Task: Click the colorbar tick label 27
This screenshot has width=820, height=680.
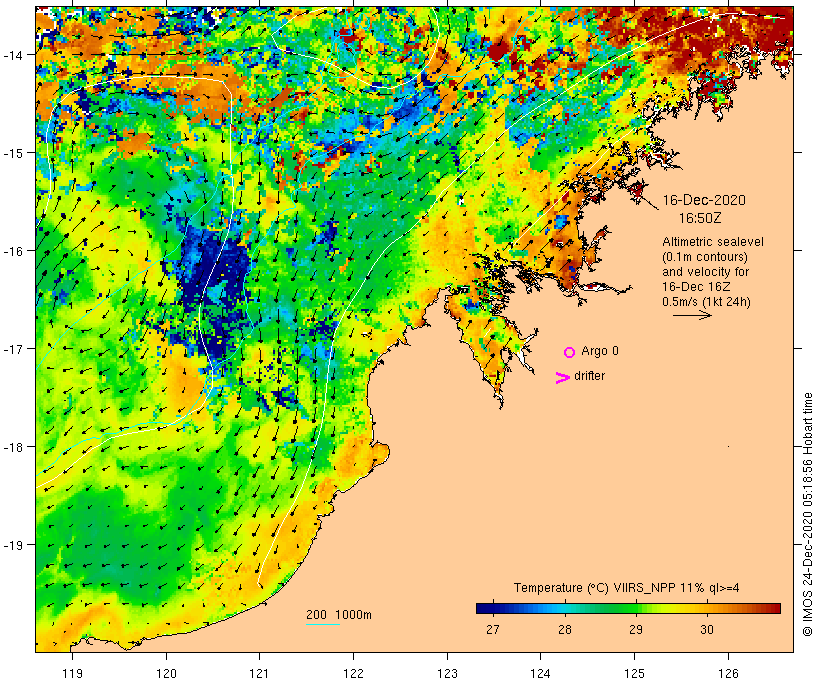Action: point(493,629)
